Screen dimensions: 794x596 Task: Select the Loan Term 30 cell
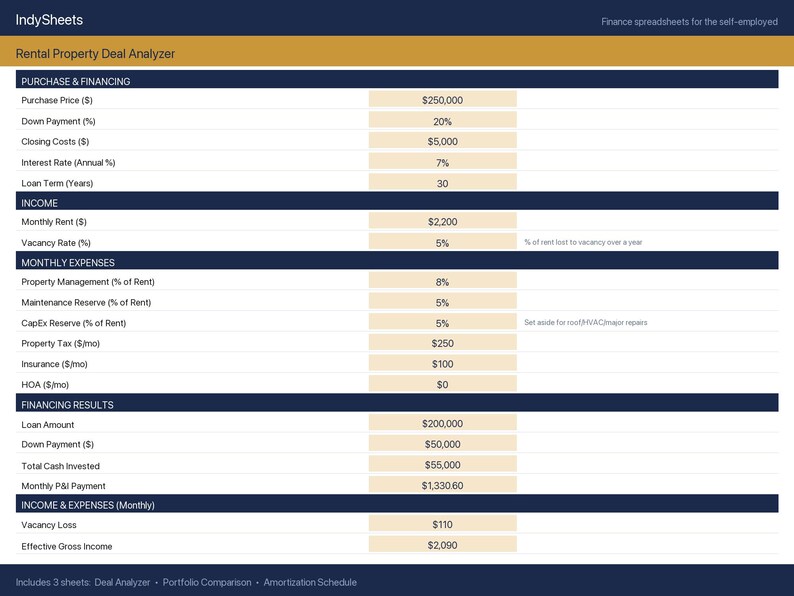point(443,182)
